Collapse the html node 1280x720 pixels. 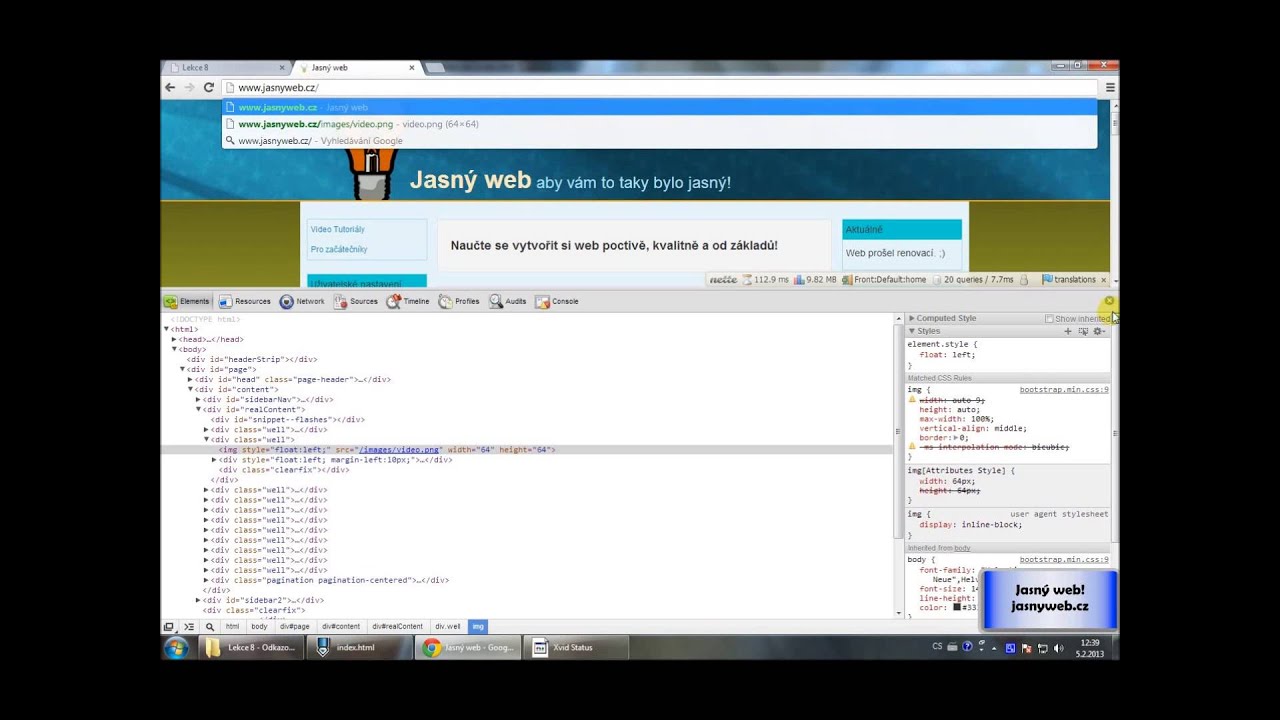click(166, 329)
